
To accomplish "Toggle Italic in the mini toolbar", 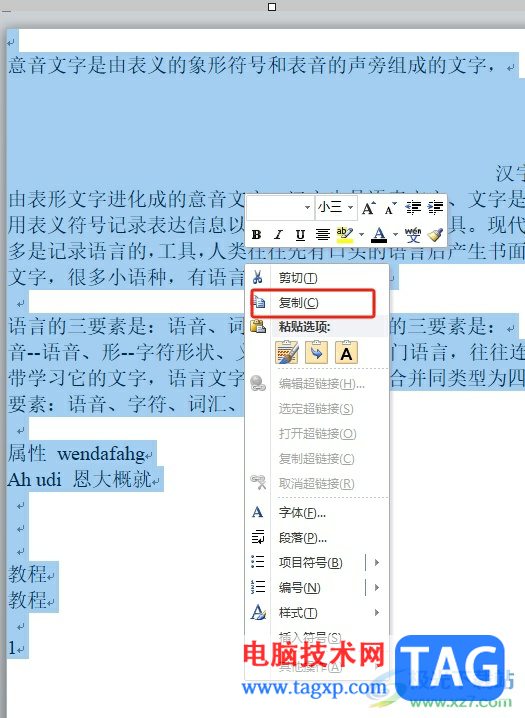I will [278, 235].
